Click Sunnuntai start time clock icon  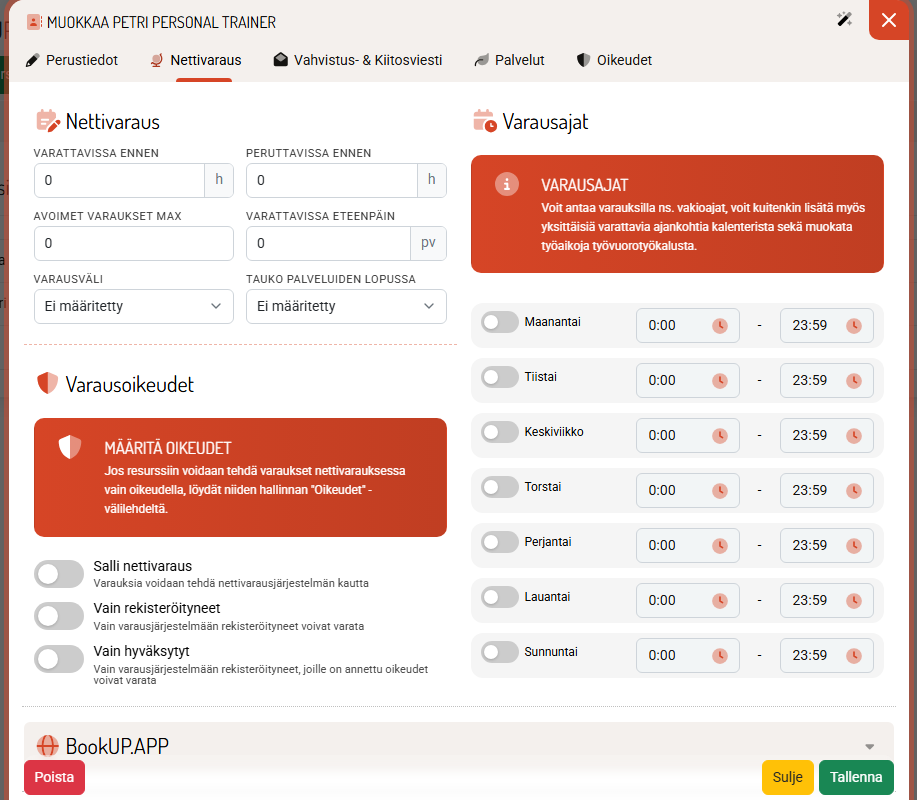tap(719, 656)
